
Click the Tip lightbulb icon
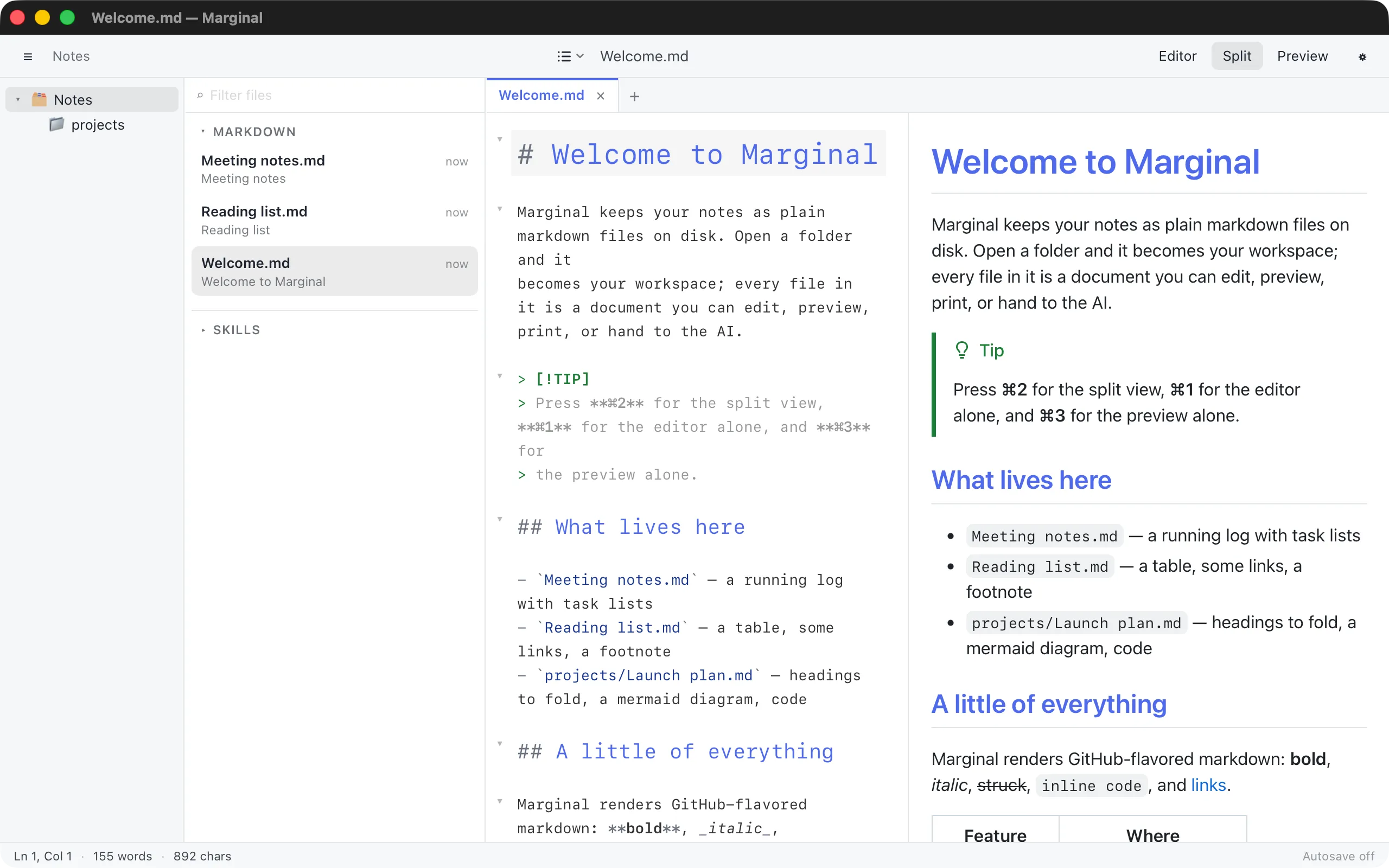[962, 350]
